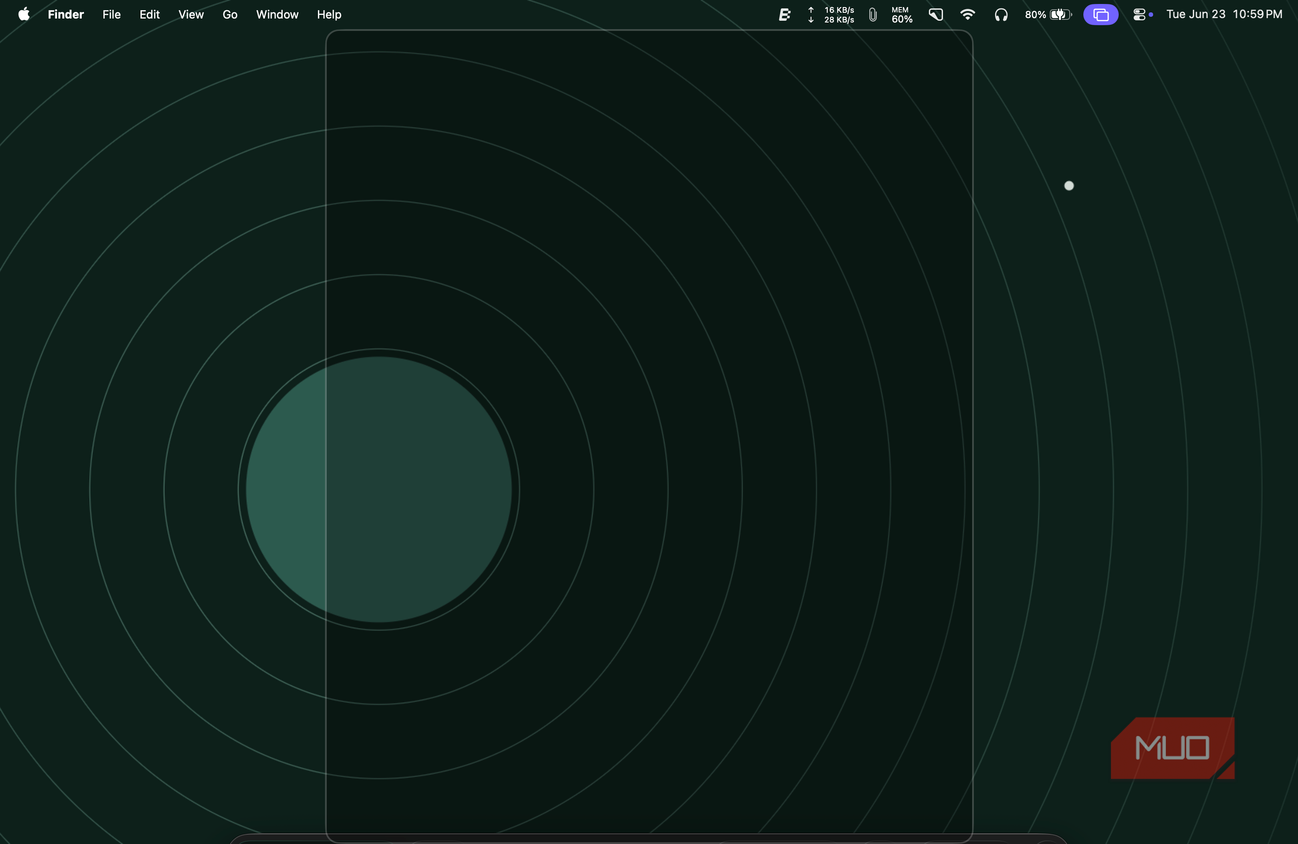The height and width of the screenshot is (844, 1298).
Task: Click the purple overlapping-windows menu bar icon
Action: coord(1101,14)
